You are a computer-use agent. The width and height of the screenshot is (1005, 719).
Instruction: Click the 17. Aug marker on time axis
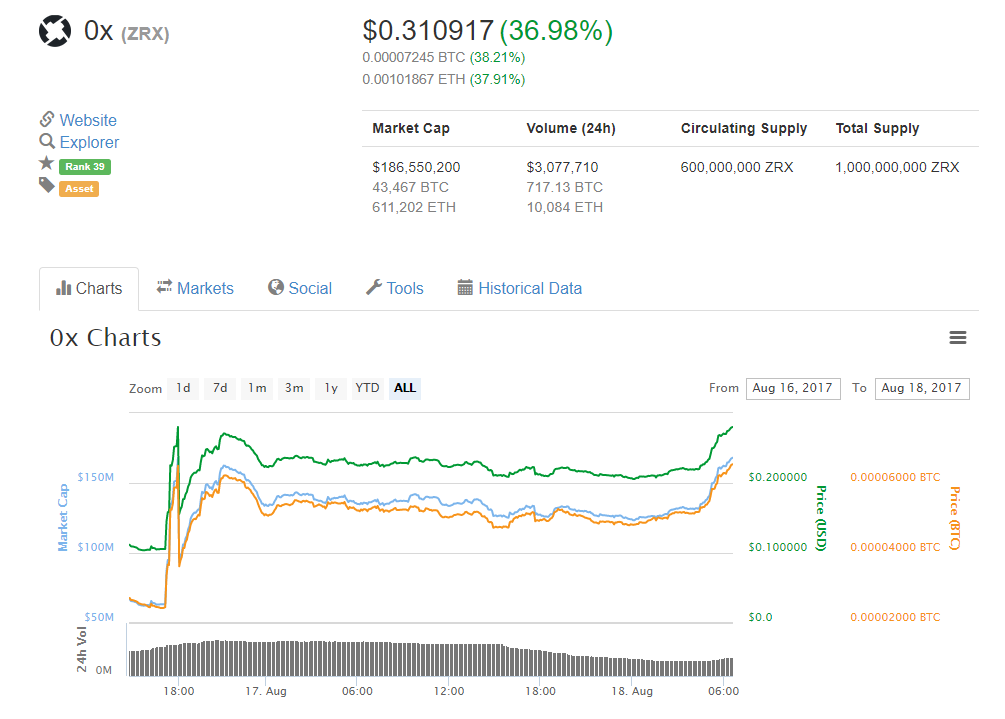pos(266,691)
